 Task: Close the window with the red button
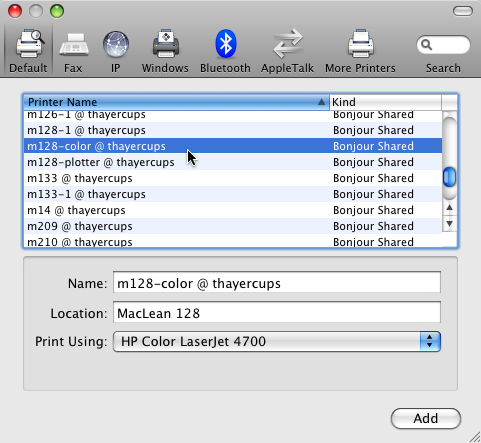click(x=15, y=11)
